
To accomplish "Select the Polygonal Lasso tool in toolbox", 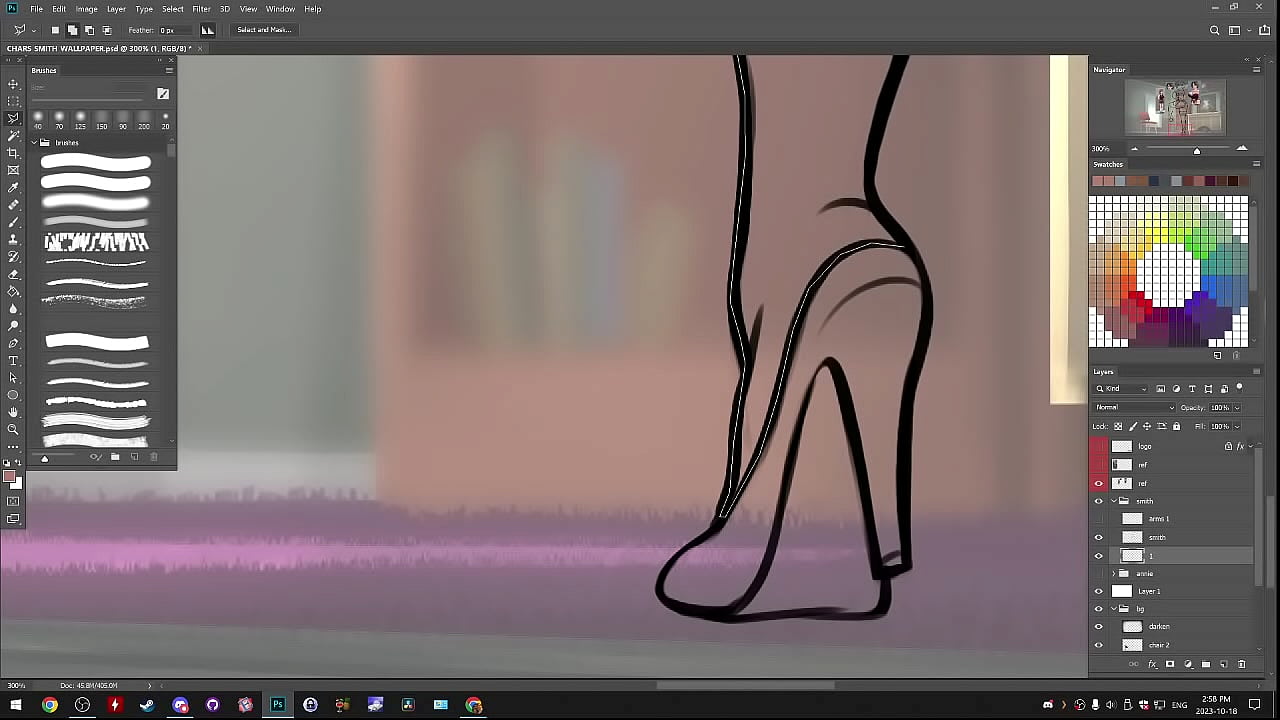I will (x=13, y=118).
